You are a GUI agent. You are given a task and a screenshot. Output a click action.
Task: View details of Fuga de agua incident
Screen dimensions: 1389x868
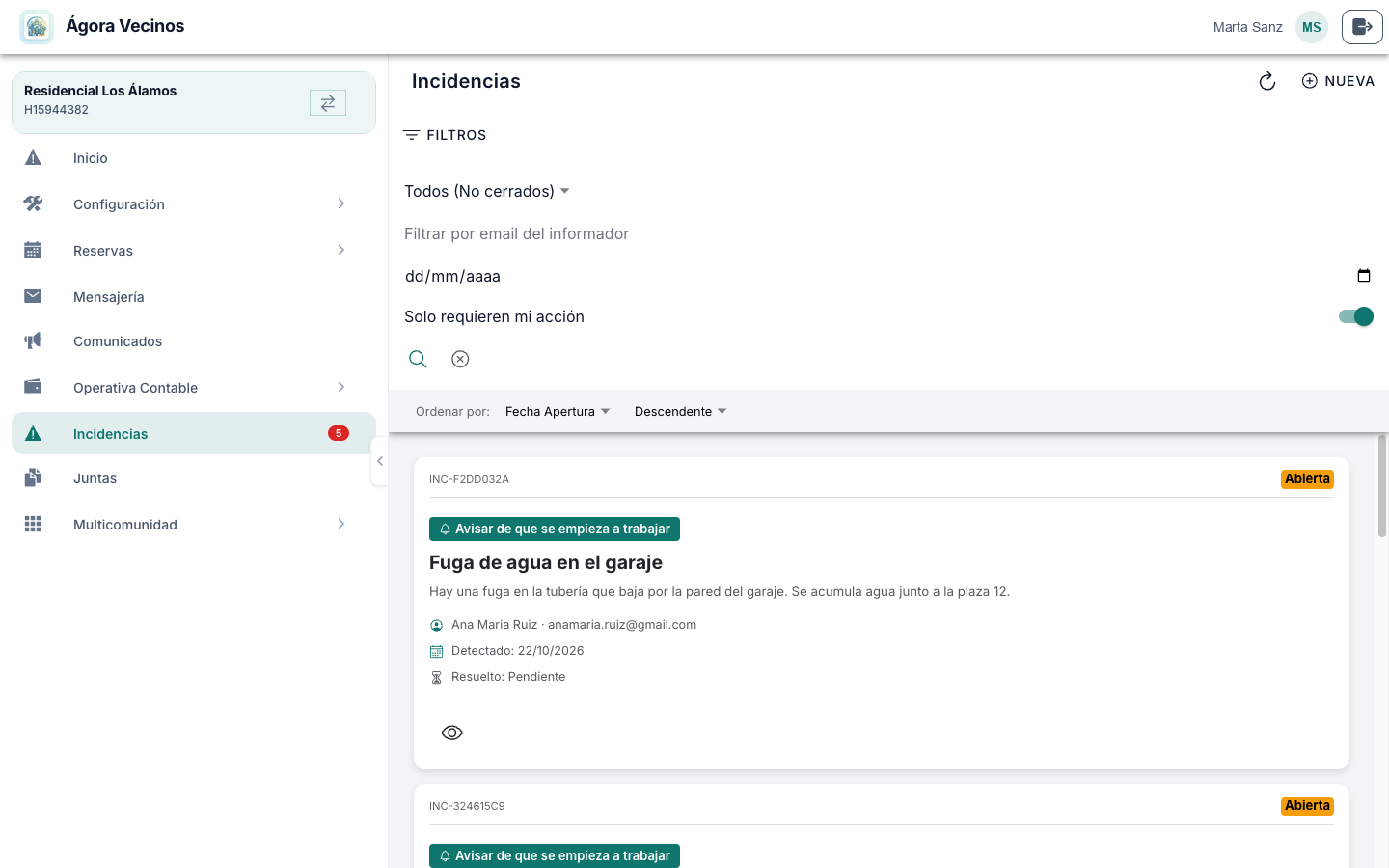451,733
